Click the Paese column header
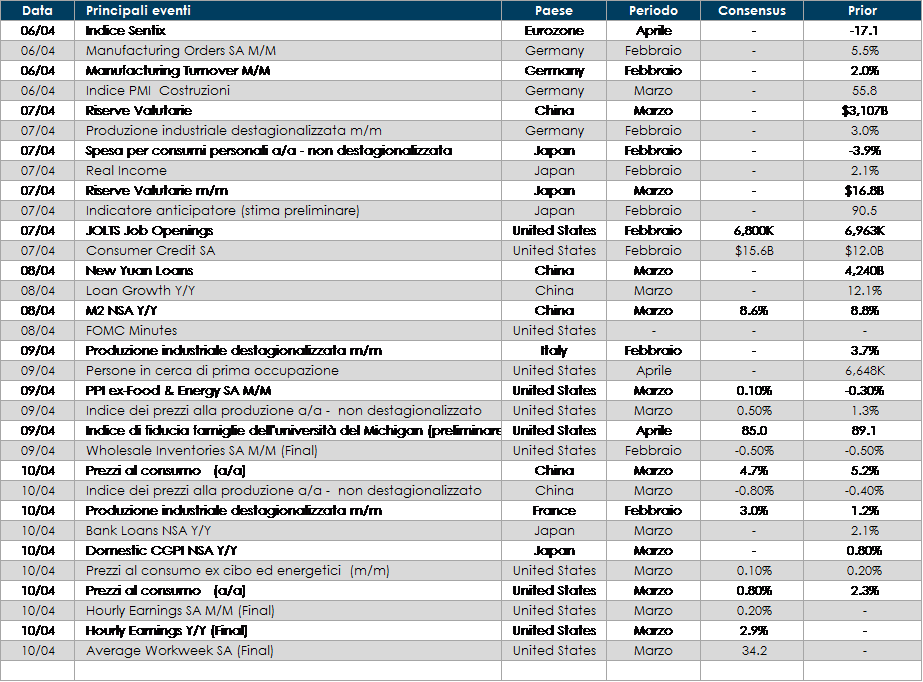This screenshot has height=682, width=923. point(554,11)
